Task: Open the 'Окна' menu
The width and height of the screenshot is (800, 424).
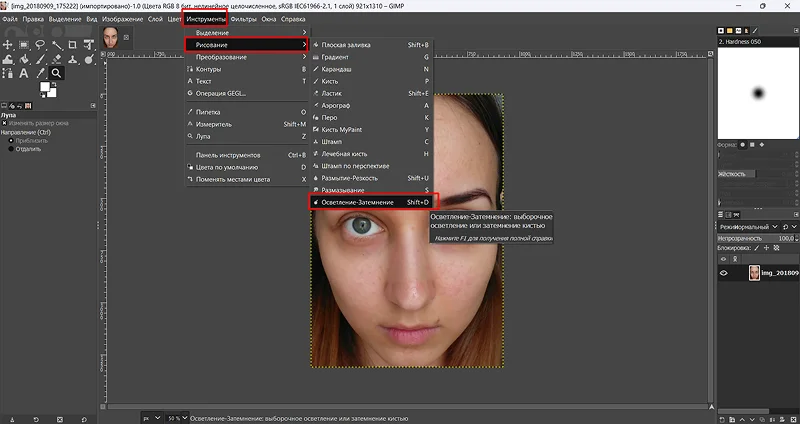Action: click(269, 19)
